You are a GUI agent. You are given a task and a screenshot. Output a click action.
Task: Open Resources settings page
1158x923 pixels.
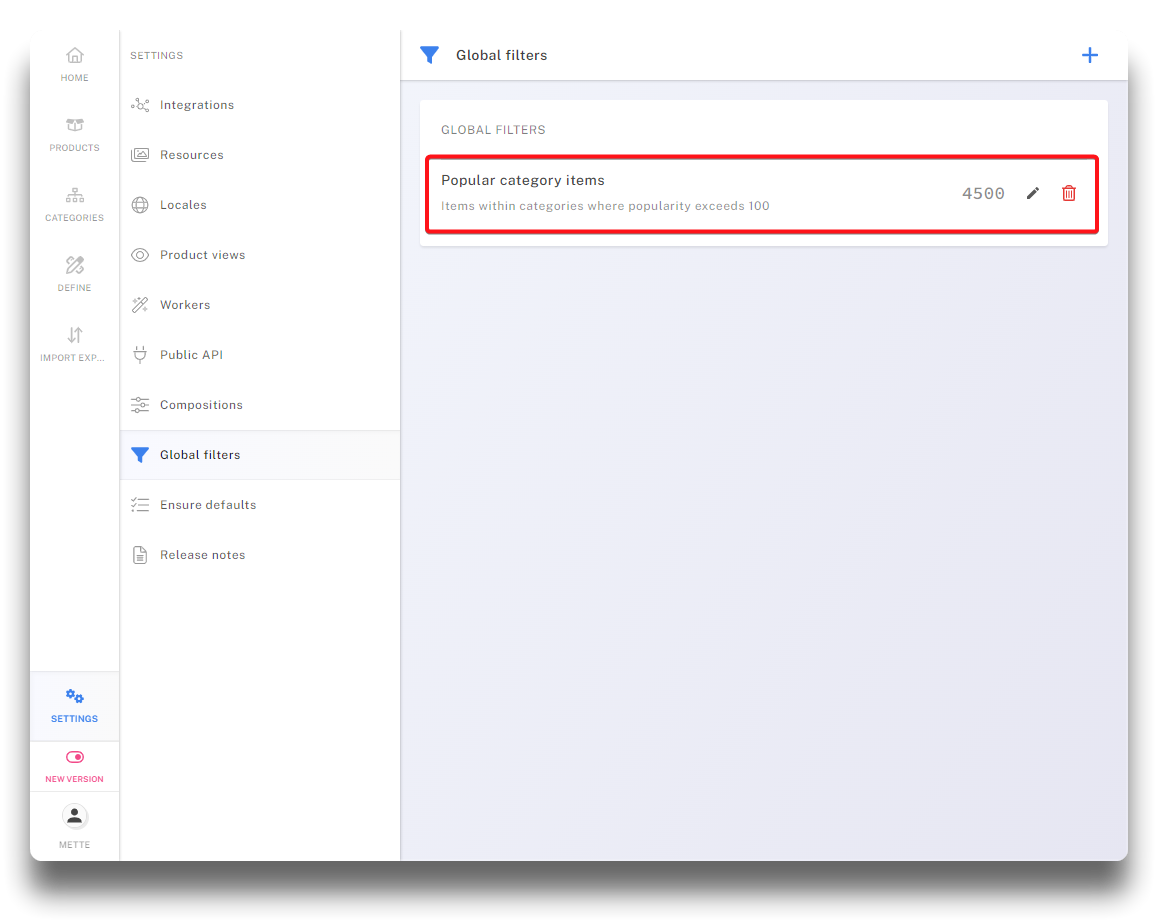click(x=192, y=155)
